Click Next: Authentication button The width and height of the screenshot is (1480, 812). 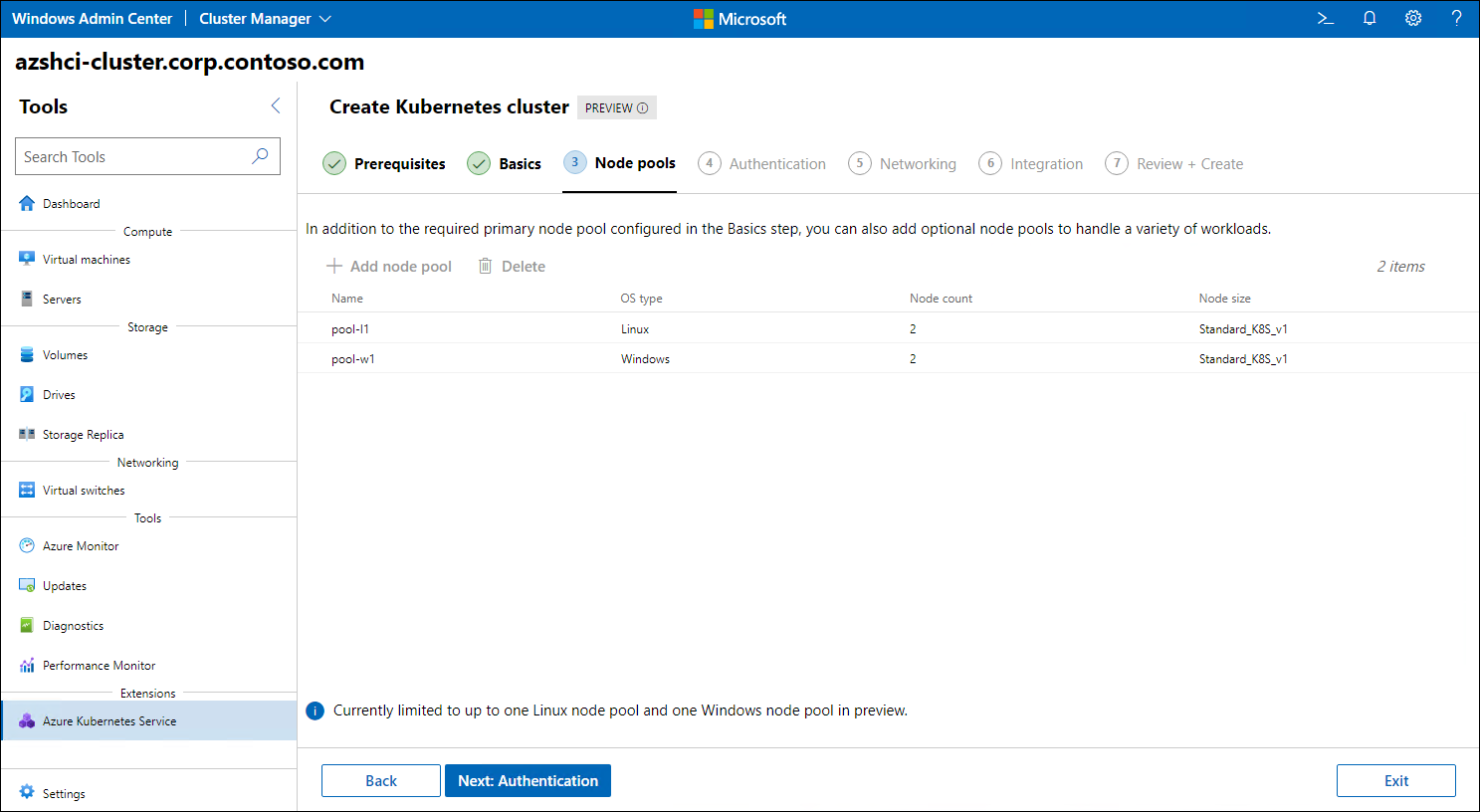[528, 780]
